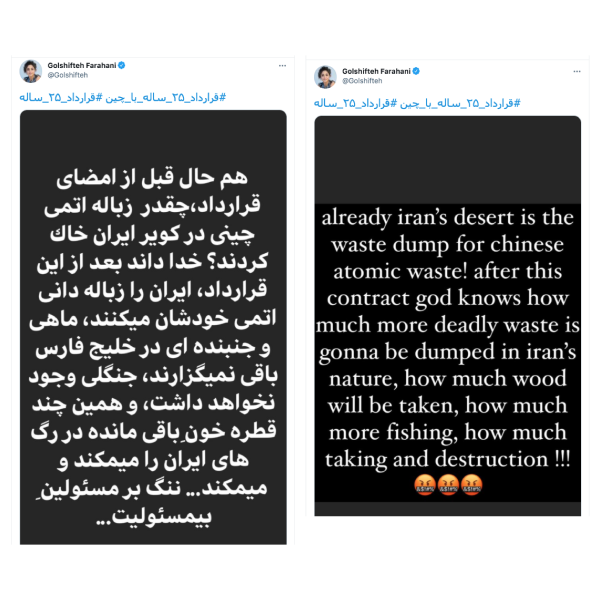
Task: Click the verified badge in the right tweet
Action: coord(416,71)
